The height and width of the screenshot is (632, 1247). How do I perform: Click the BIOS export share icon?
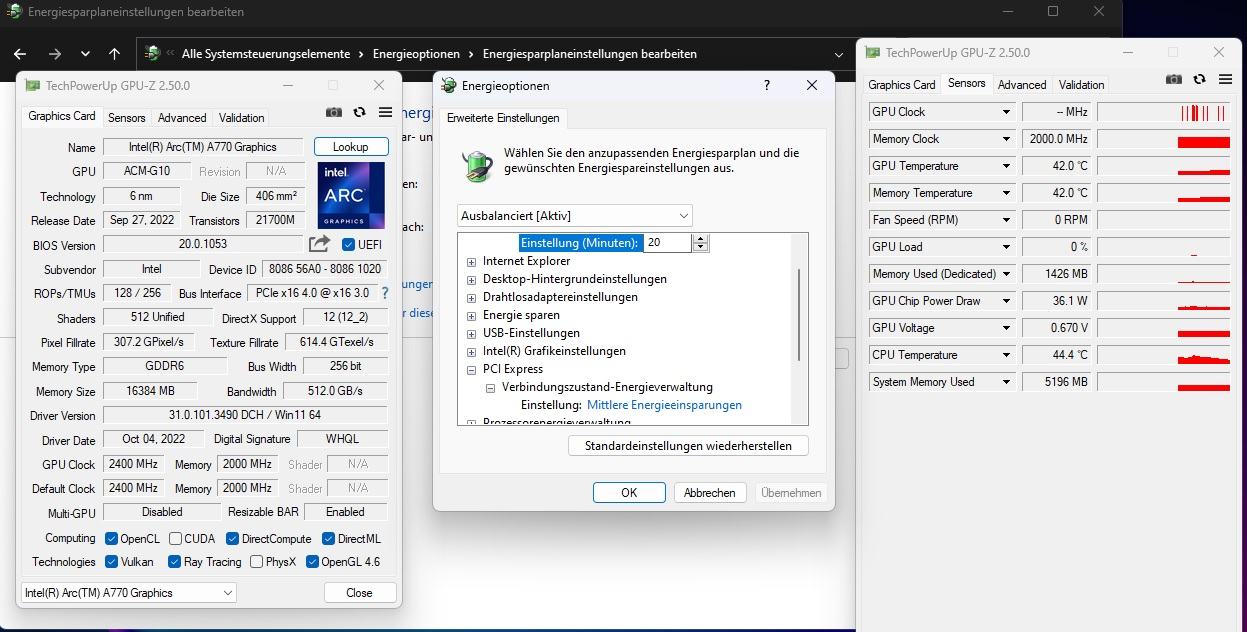click(x=319, y=244)
